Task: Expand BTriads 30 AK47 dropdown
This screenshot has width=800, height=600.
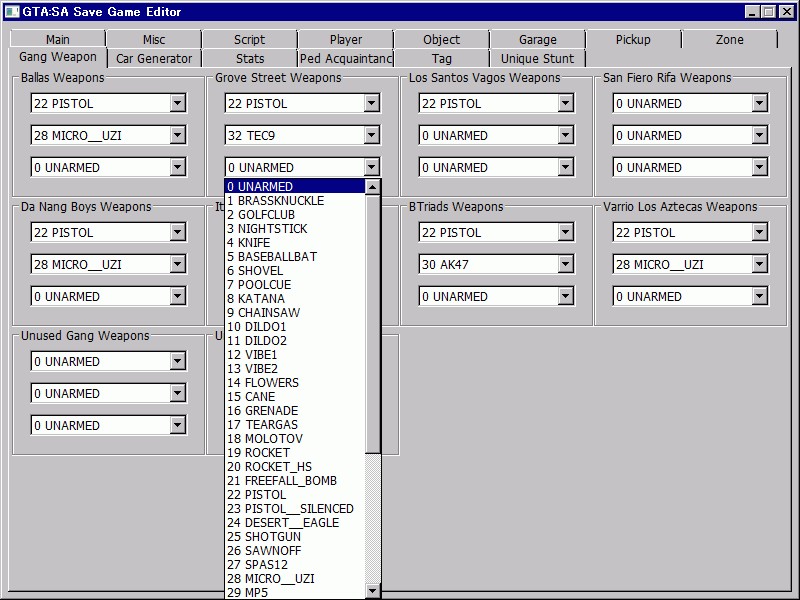Action: point(565,264)
